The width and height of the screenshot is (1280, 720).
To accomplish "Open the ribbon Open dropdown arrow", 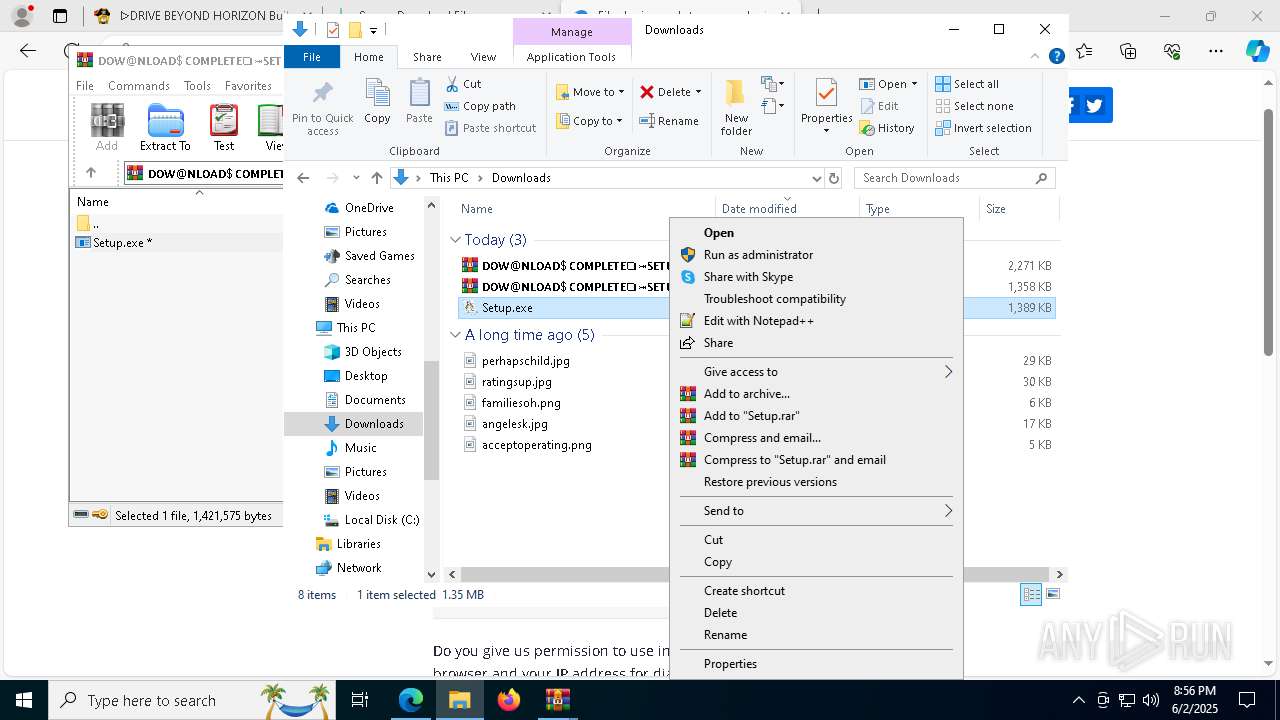I will coord(914,84).
